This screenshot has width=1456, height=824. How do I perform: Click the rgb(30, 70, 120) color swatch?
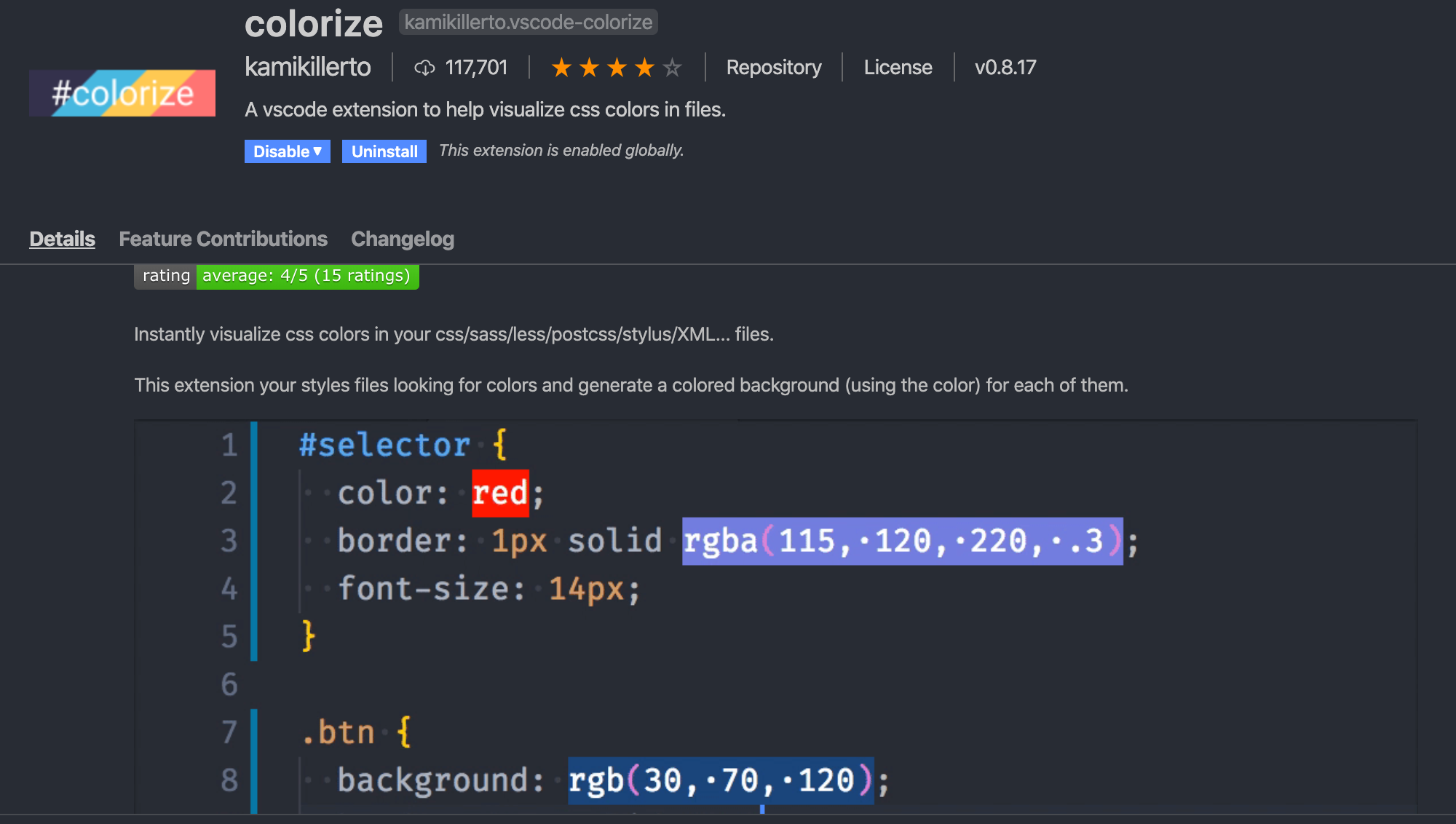(x=720, y=780)
